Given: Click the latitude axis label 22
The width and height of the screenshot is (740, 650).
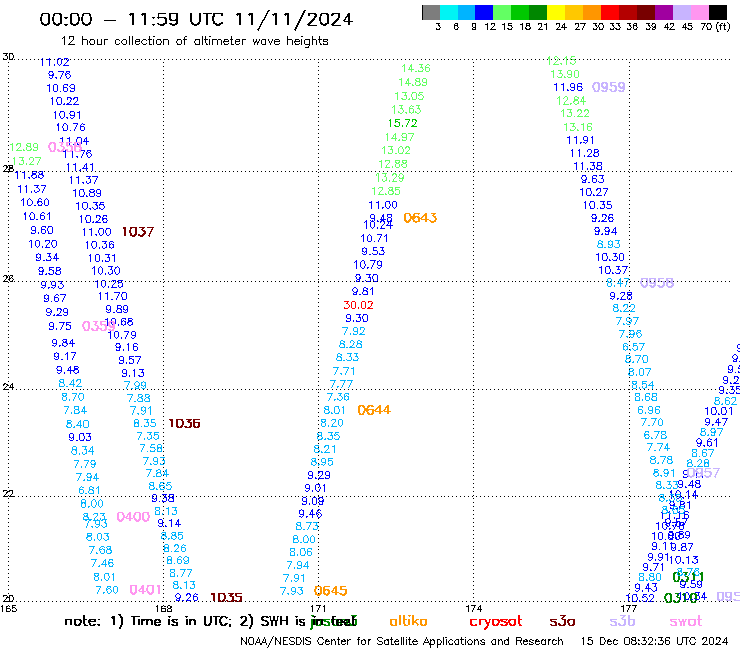Looking at the screenshot, I should point(8,494).
